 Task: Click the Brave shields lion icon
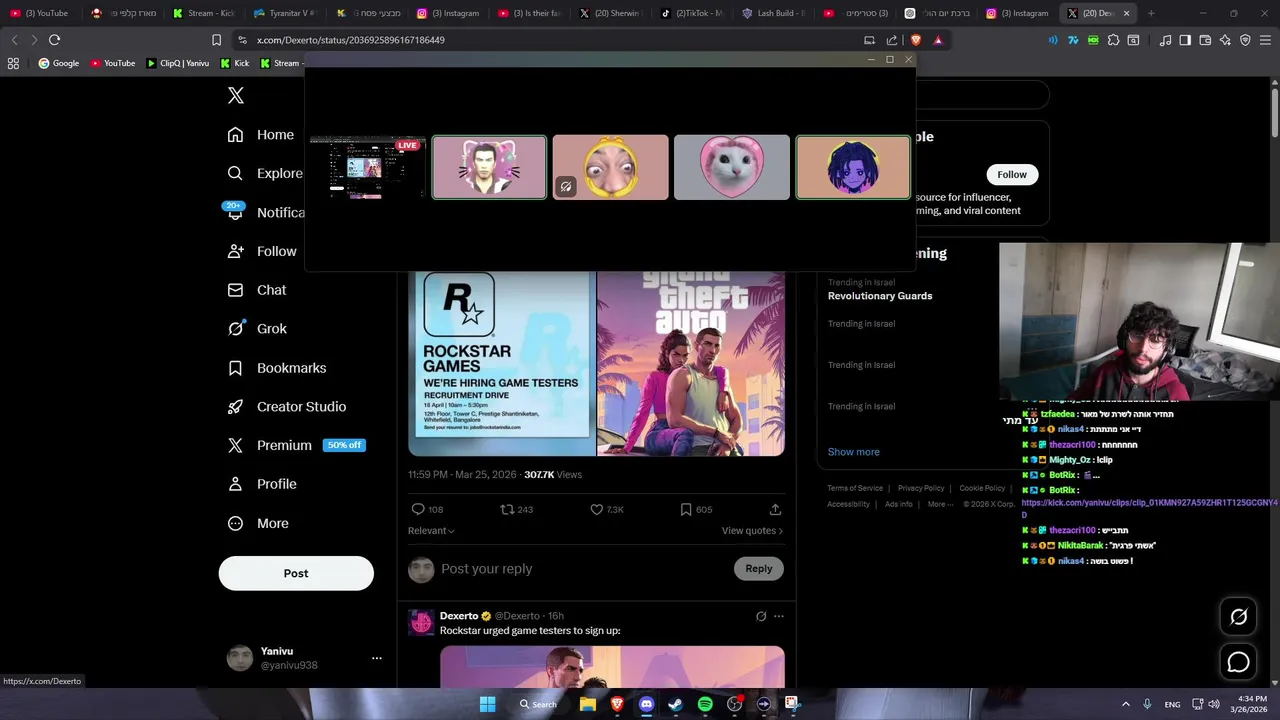pyautogui.click(x=914, y=40)
